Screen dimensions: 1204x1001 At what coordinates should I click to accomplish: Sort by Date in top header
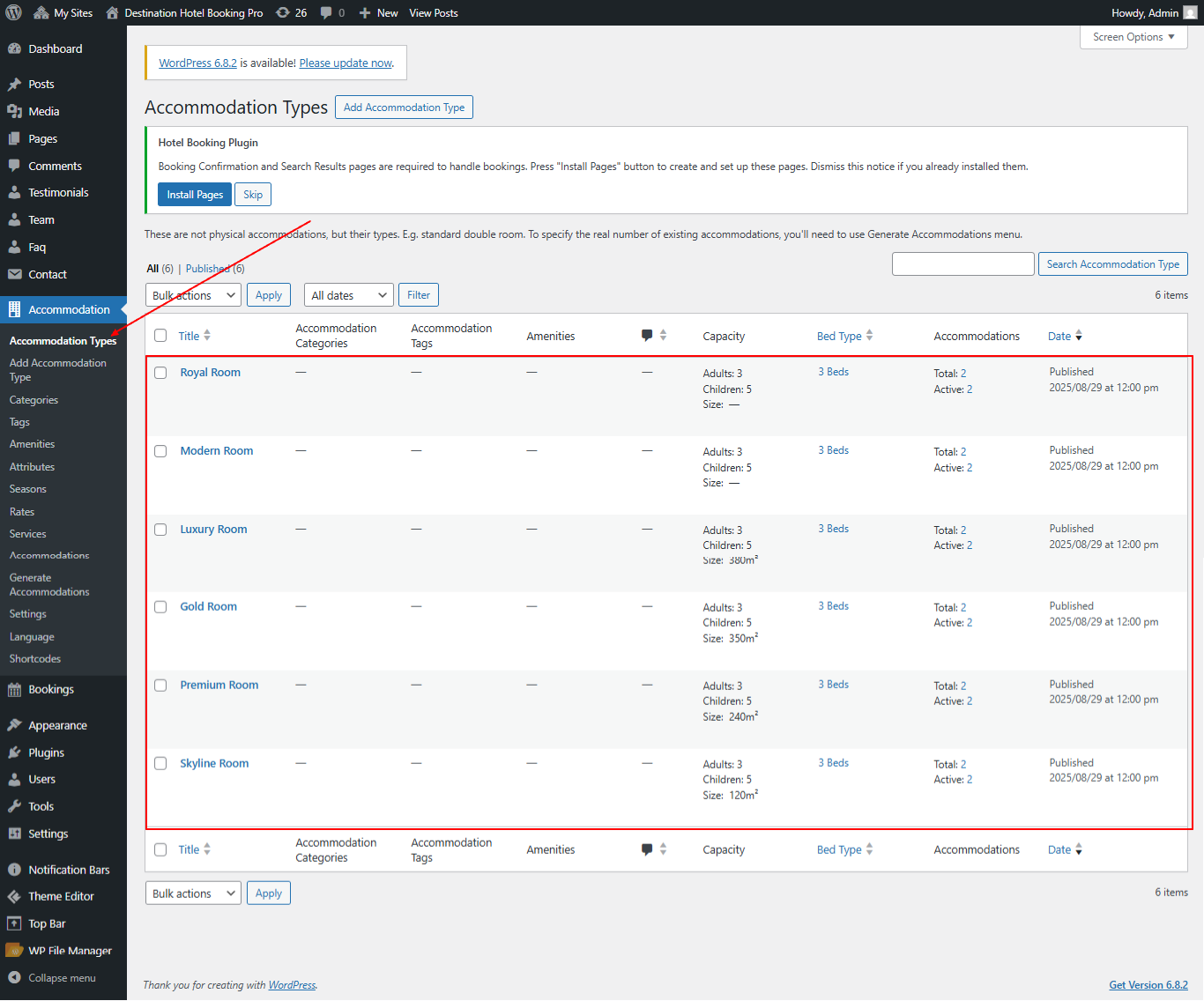pyautogui.click(x=1065, y=336)
